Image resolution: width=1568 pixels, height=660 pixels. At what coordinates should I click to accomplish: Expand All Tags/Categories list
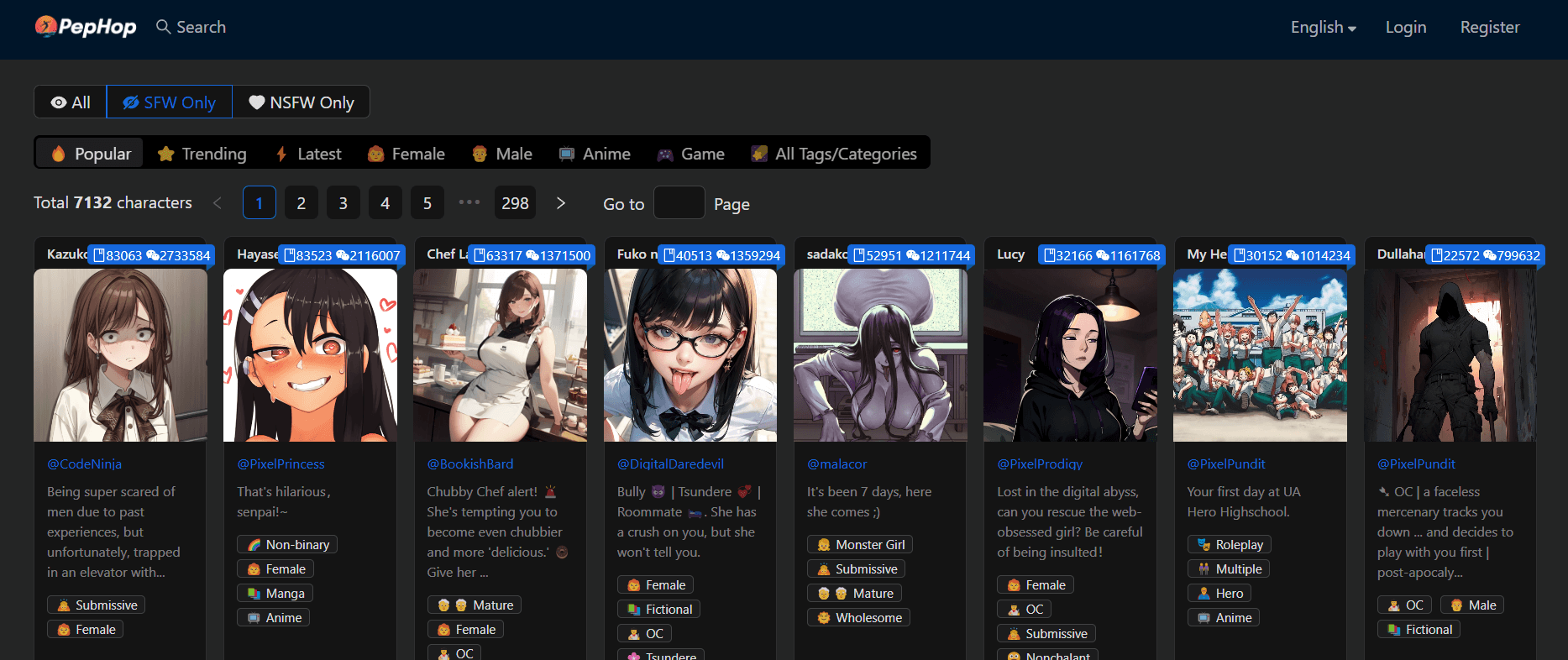pyautogui.click(x=834, y=154)
